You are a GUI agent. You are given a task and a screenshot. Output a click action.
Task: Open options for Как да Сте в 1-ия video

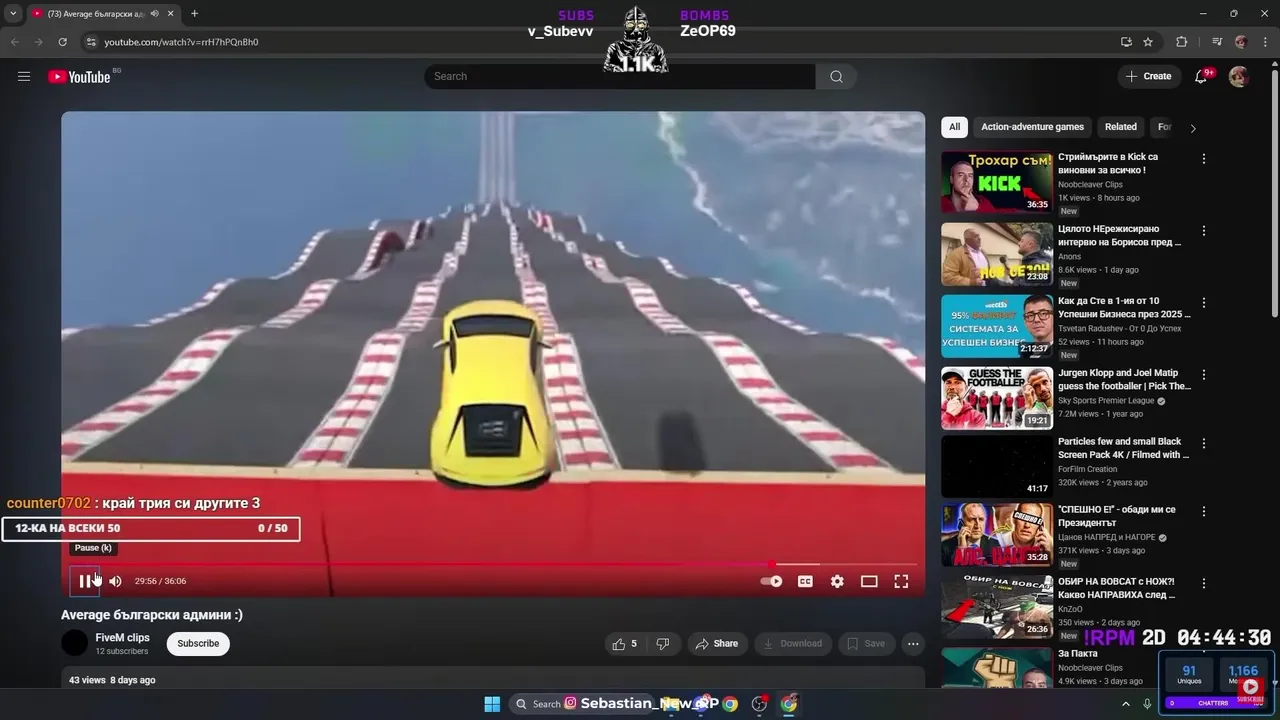point(1204,303)
